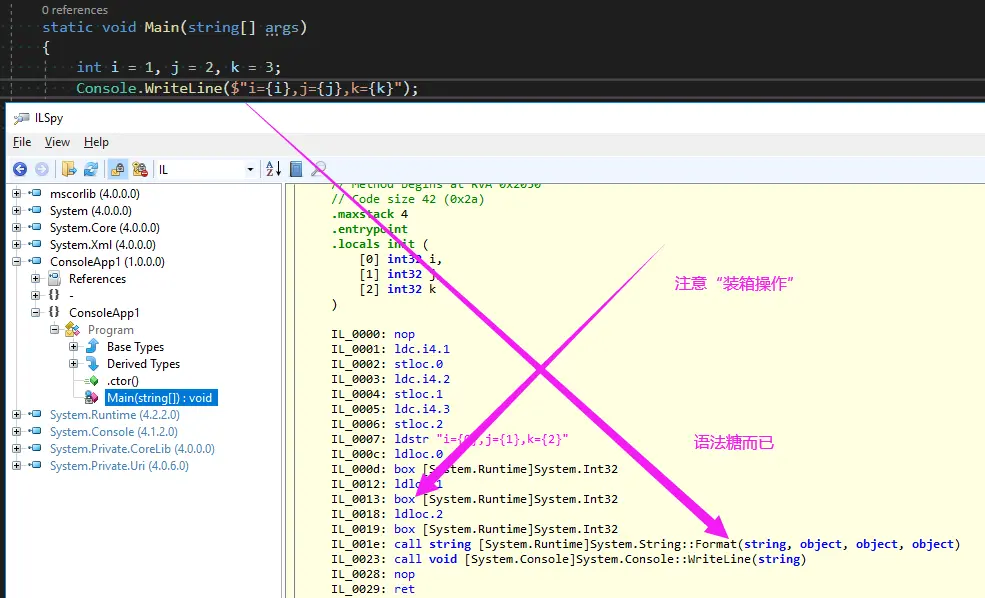The image size is (985, 598).
Task: Click the .ctor() method icon
Action: 92,381
